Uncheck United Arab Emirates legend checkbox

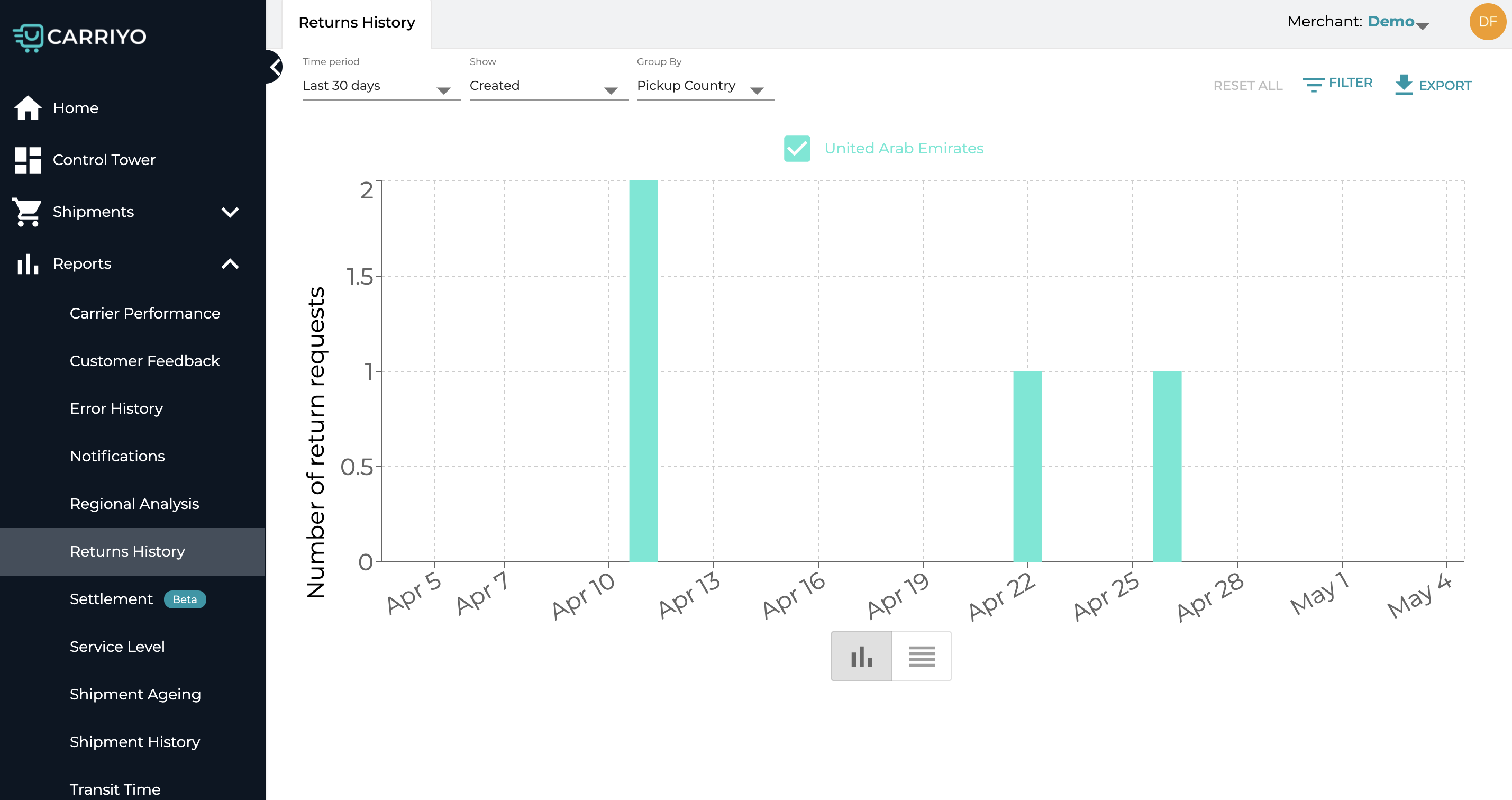[797, 149]
